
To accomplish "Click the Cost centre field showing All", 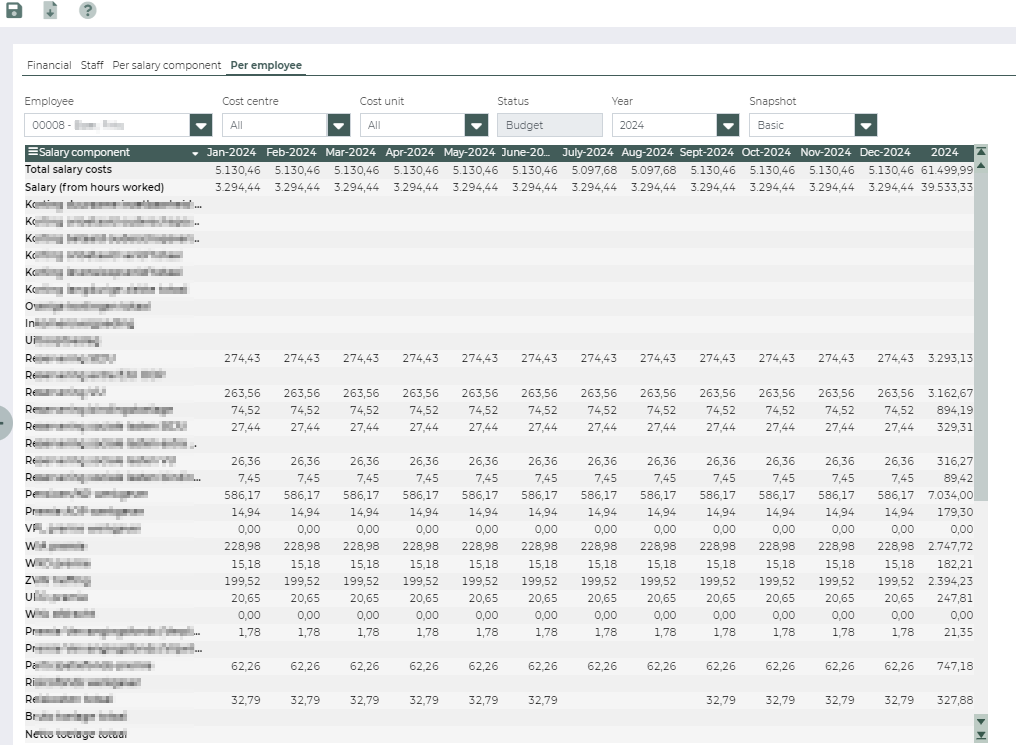I will click(275, 125).
